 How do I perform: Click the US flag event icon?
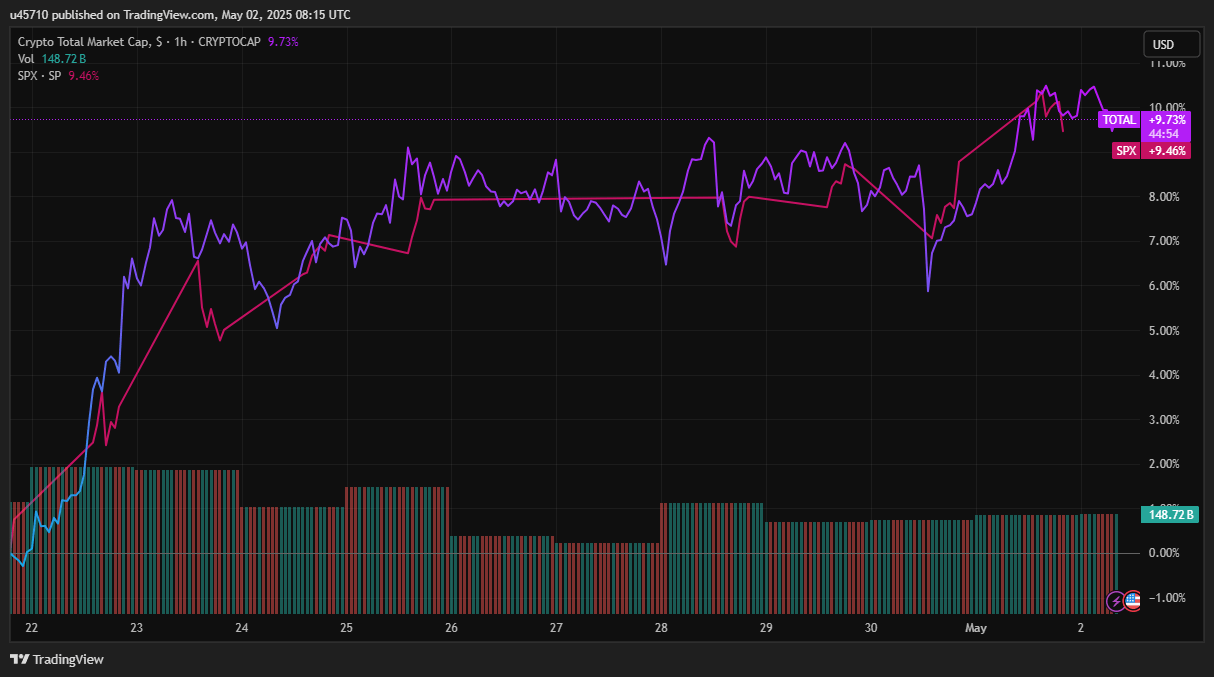pos(1132,601)
